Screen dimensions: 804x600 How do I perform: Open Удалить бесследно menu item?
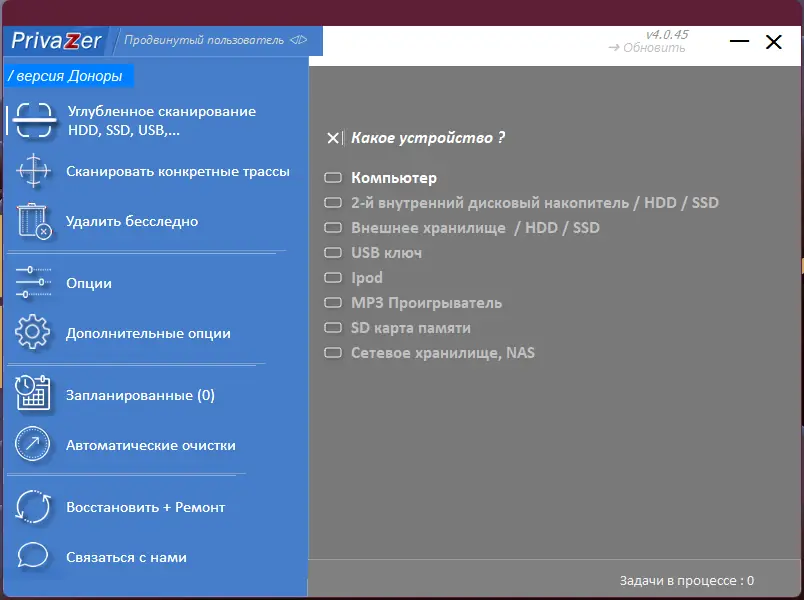pos(132,222)
